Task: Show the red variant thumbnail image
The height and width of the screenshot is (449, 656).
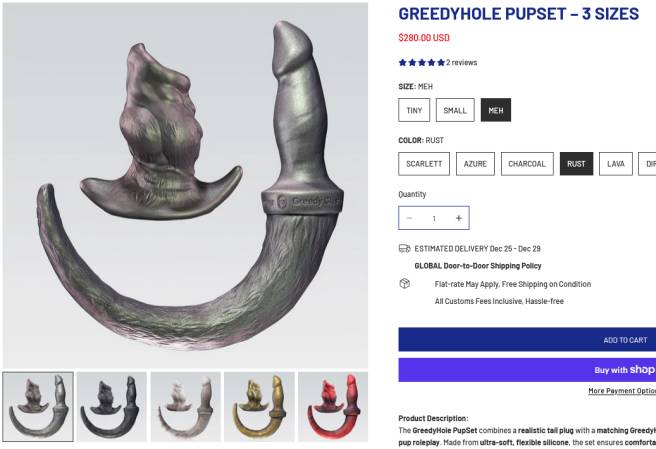Action: pyautogui.click(x=333, y=407)
